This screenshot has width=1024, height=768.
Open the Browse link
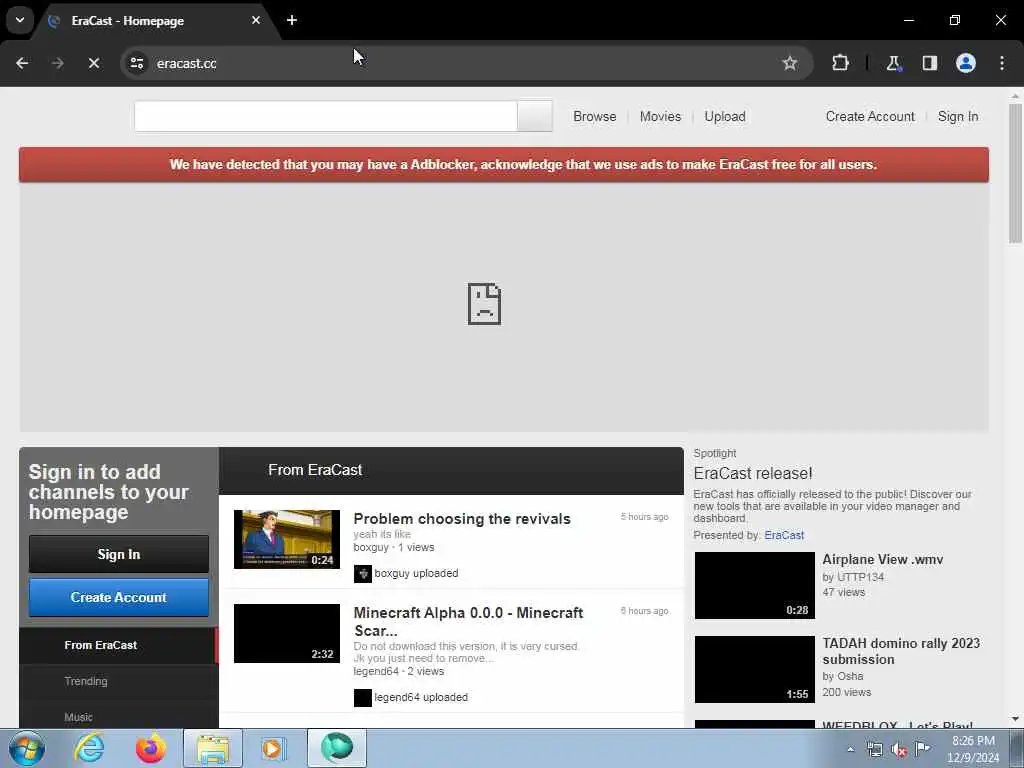tap(594, 116)
